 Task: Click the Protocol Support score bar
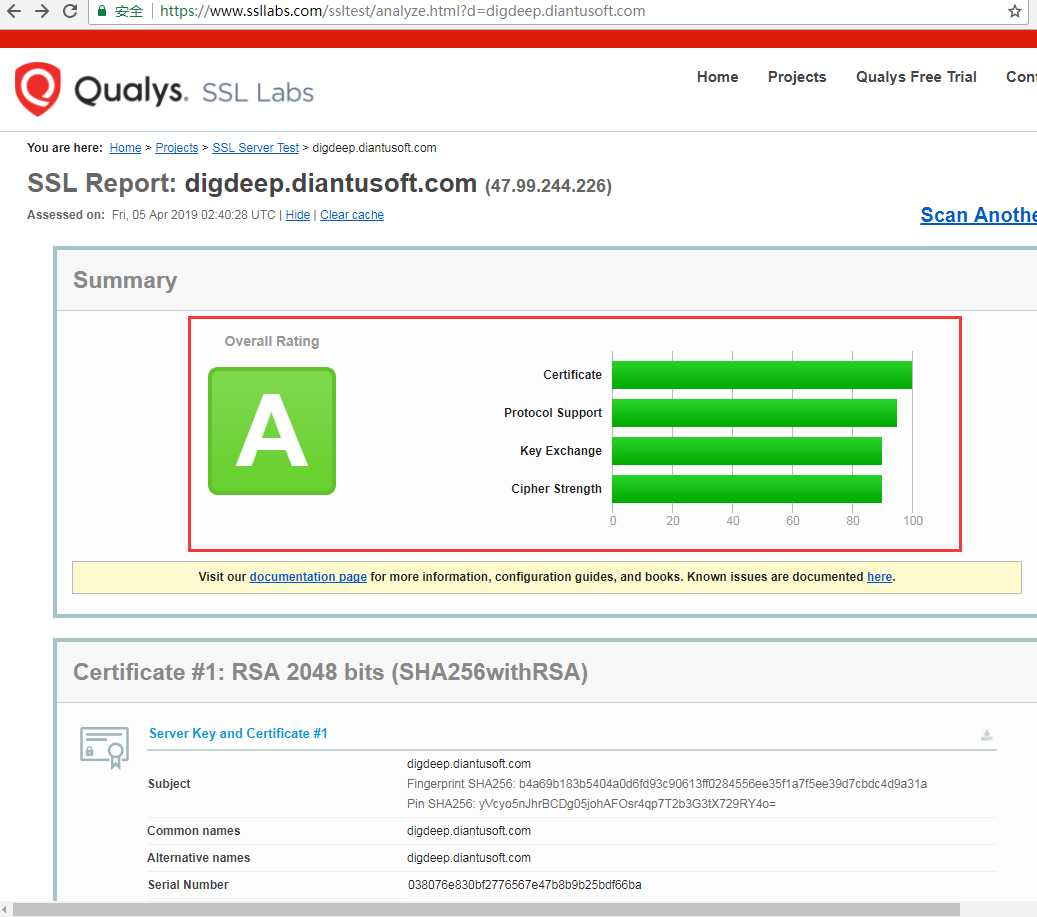click(755, 413)
